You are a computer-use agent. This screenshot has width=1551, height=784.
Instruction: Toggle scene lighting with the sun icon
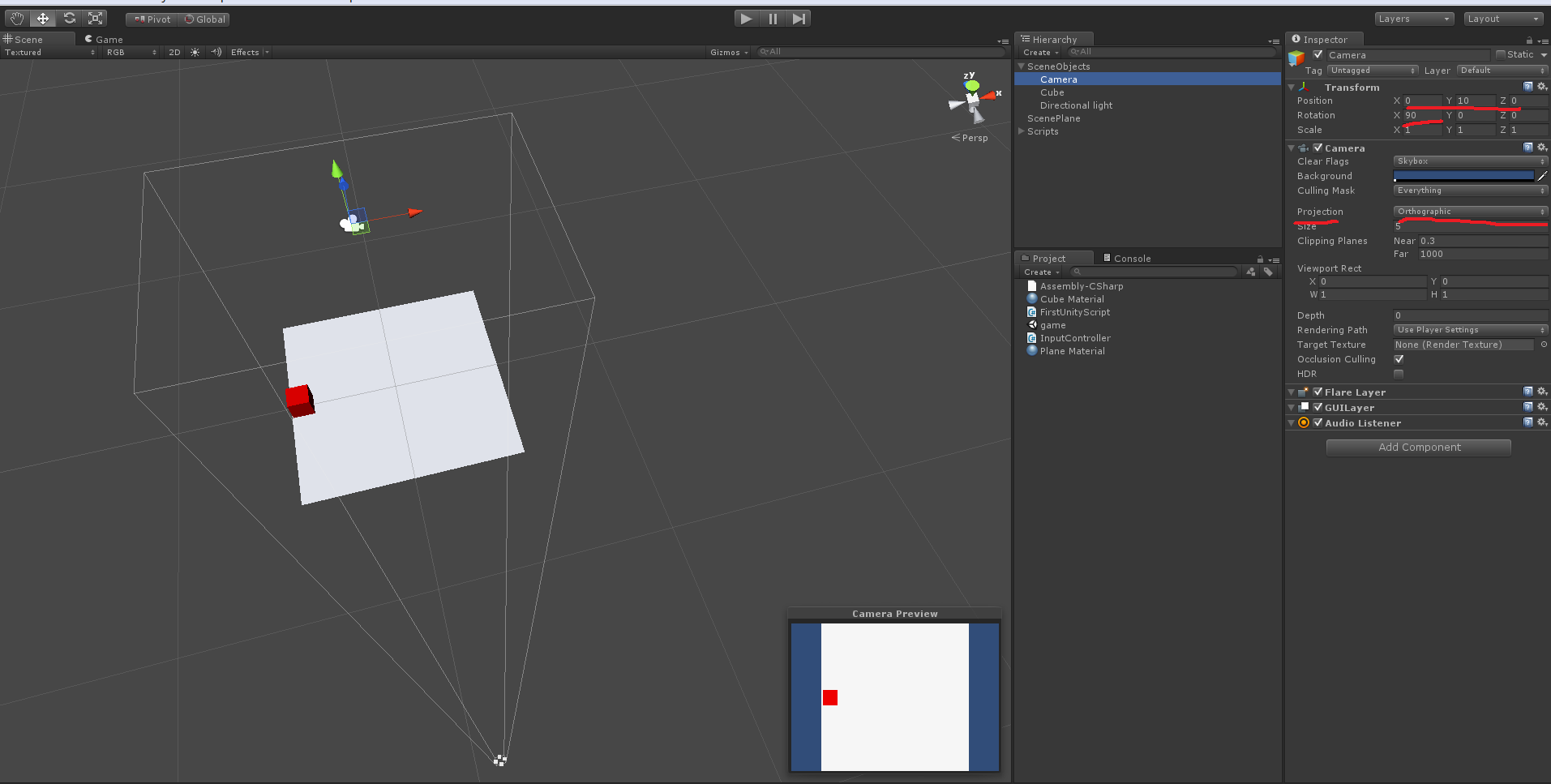[x=194, y=52]
